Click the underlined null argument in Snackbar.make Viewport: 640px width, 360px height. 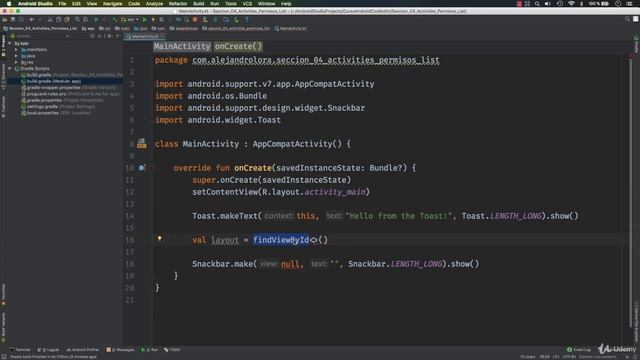point(290,264)
